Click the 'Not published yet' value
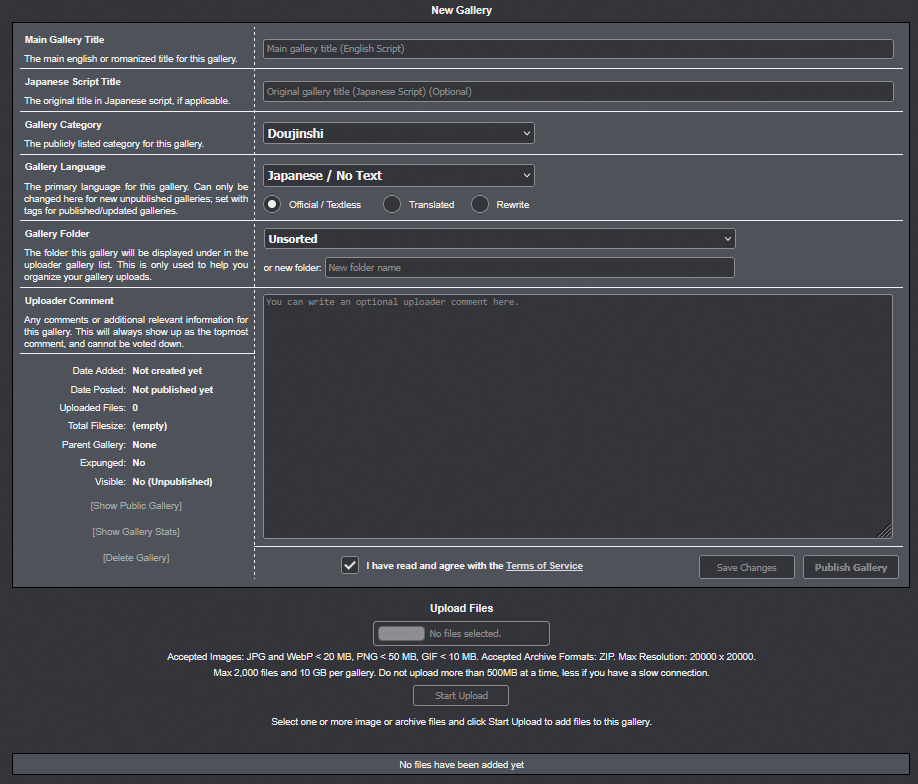The height and width of the screenshot is (784, 918). [x=173, y=390]
